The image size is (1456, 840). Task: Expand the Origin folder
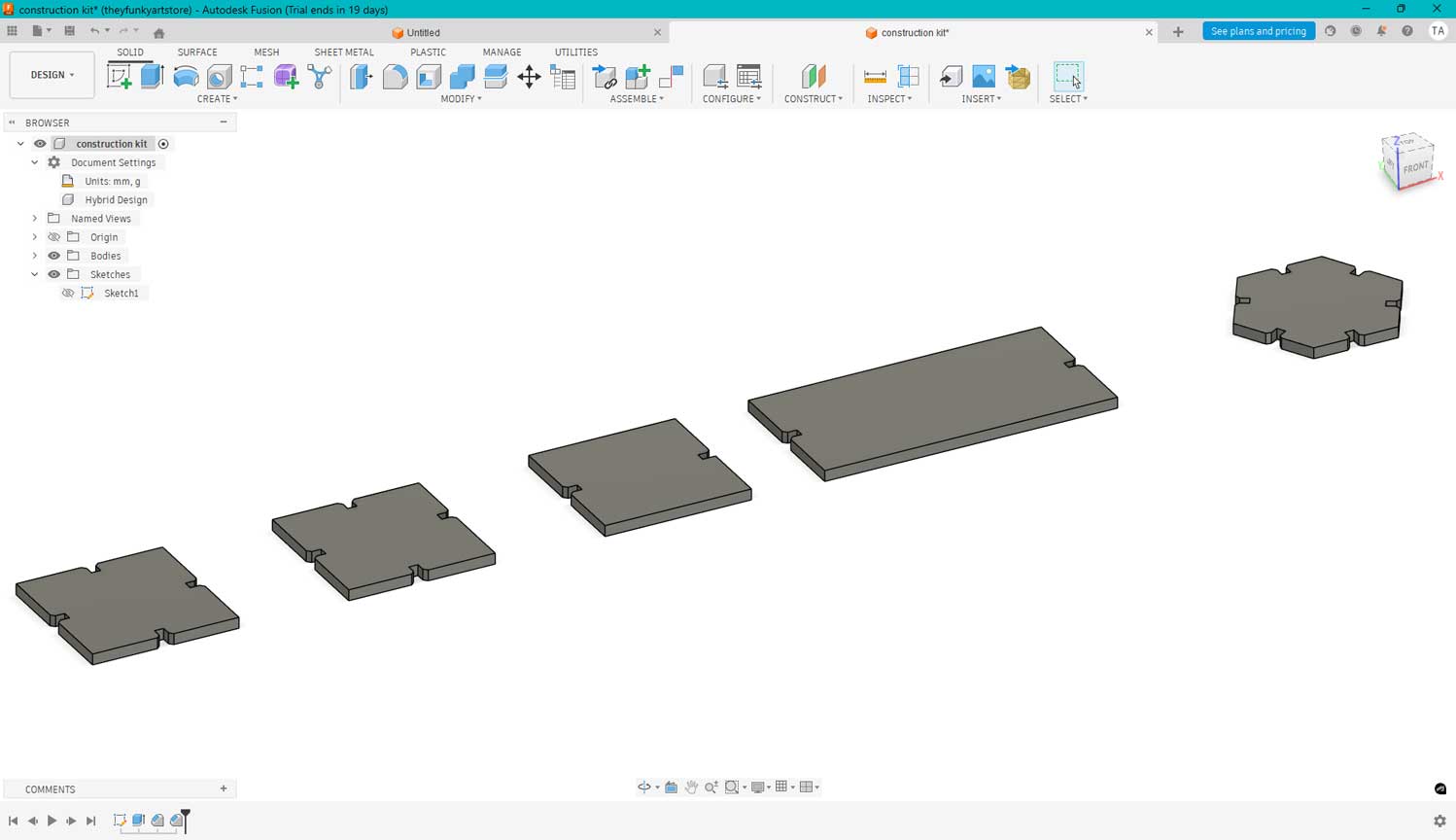tap(35, 237)
